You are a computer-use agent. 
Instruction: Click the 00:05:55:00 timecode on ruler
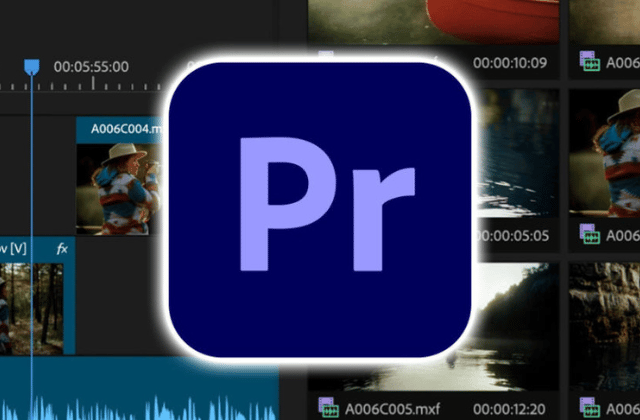pyautogui.click(x=91, y=67)
